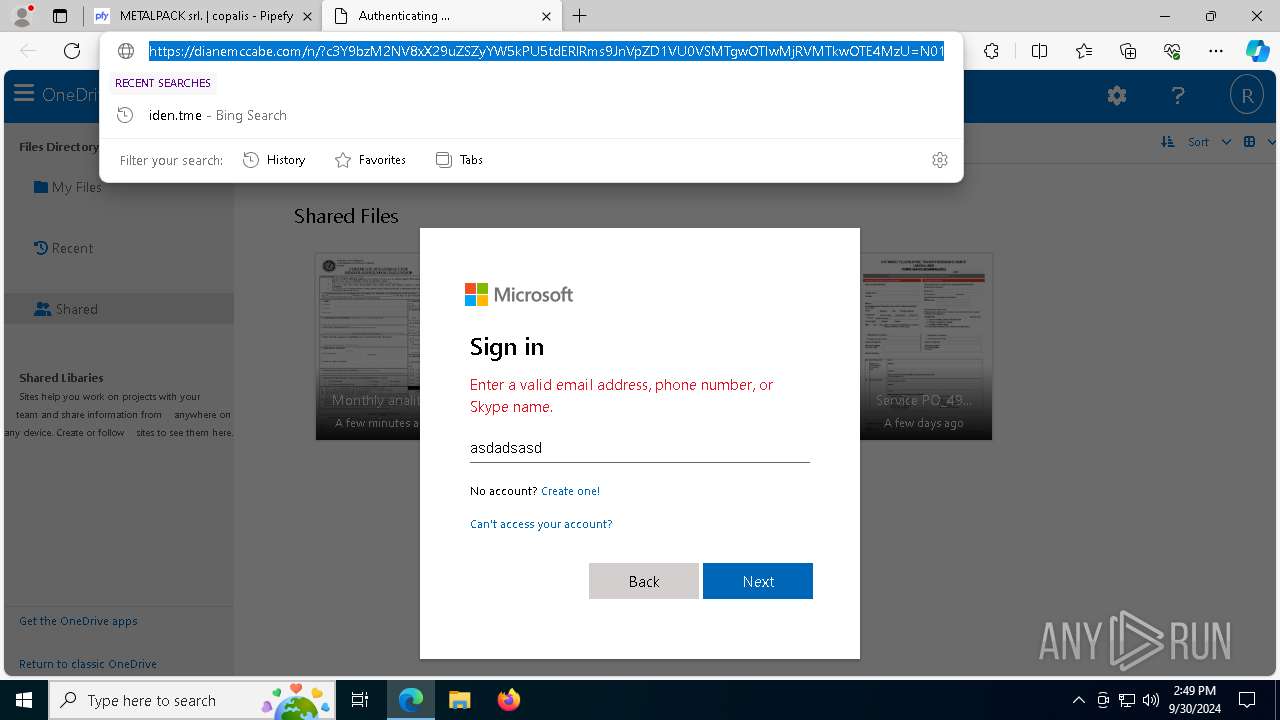Select the Authenticating tab
The width and height of the screenshot is (1280, 720).
coord(441,16)
